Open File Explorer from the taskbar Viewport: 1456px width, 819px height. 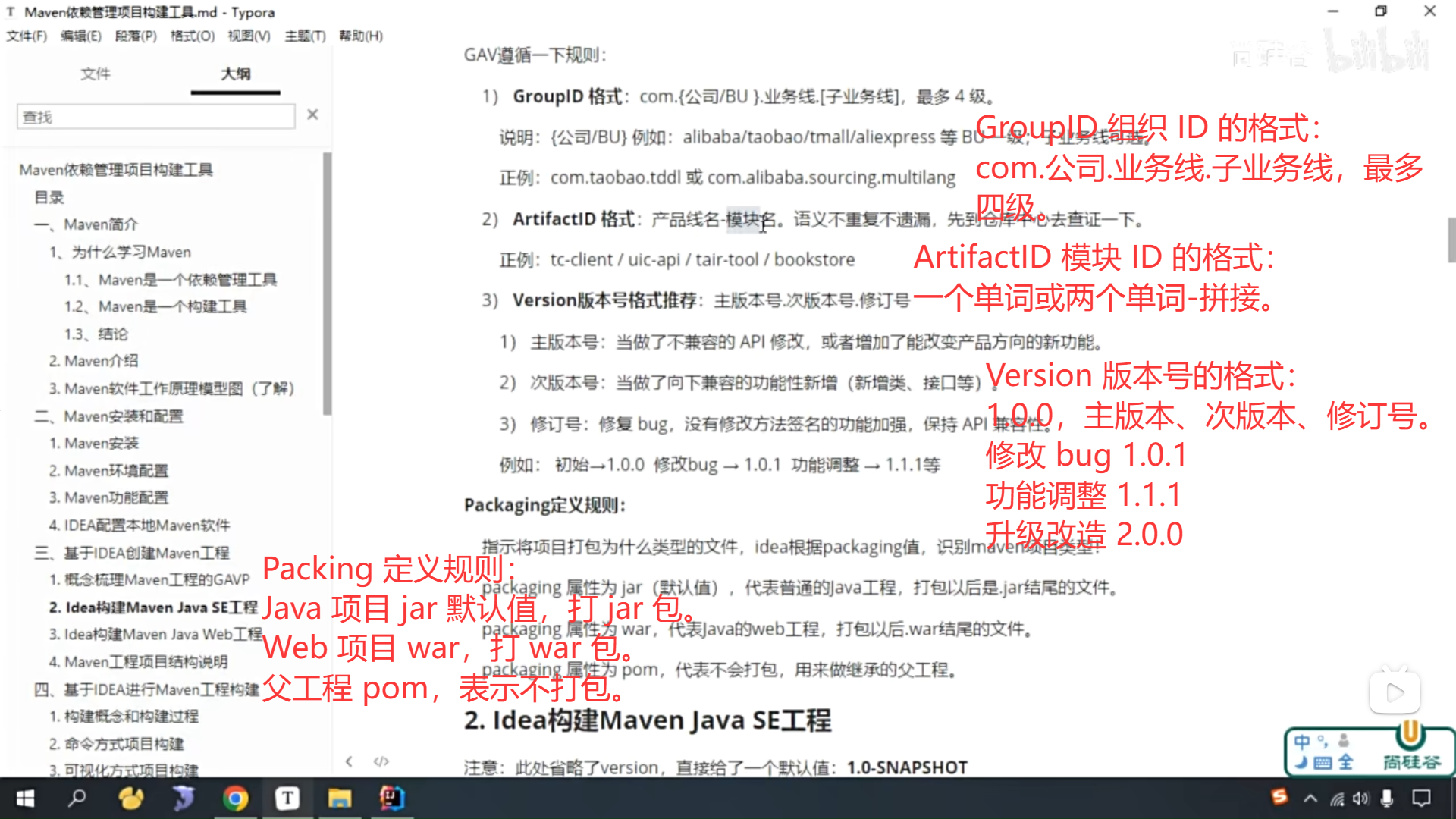click(339, 798)
